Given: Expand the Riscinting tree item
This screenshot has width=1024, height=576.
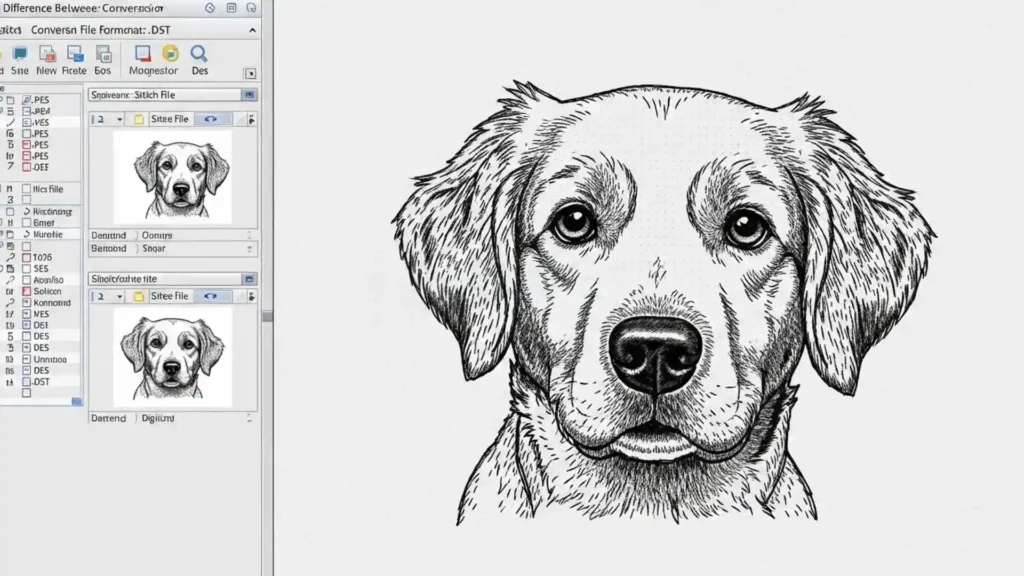Looking at the screenshot, I should [27, 212].
